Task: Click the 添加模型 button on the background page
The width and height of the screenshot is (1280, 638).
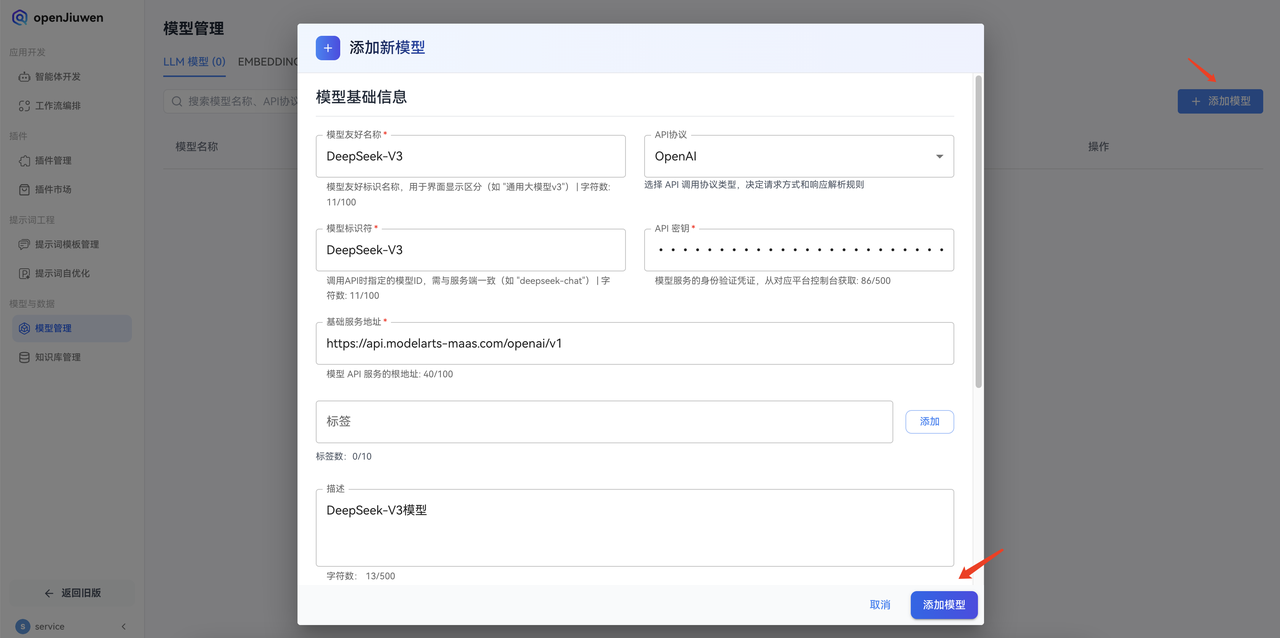Action: (x=1220, y=101)
